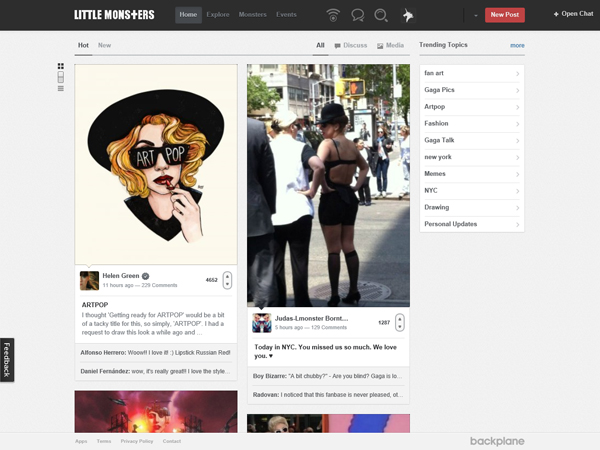This screenshot has width=600, height=450.
Task: Filter posts by Media
Action: click(x=391, y=45)
